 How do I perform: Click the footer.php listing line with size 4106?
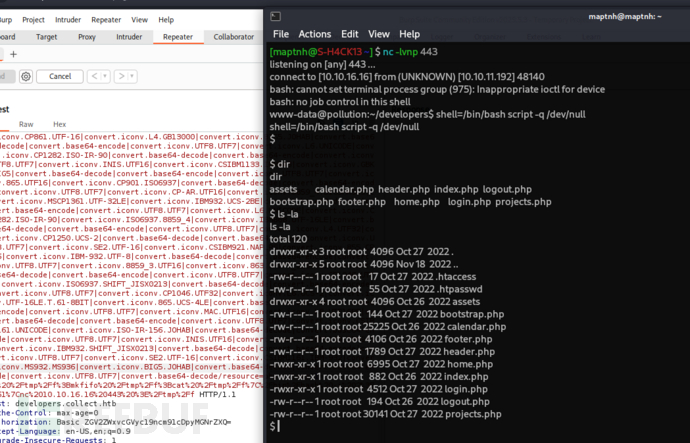[x=381, y=339]
